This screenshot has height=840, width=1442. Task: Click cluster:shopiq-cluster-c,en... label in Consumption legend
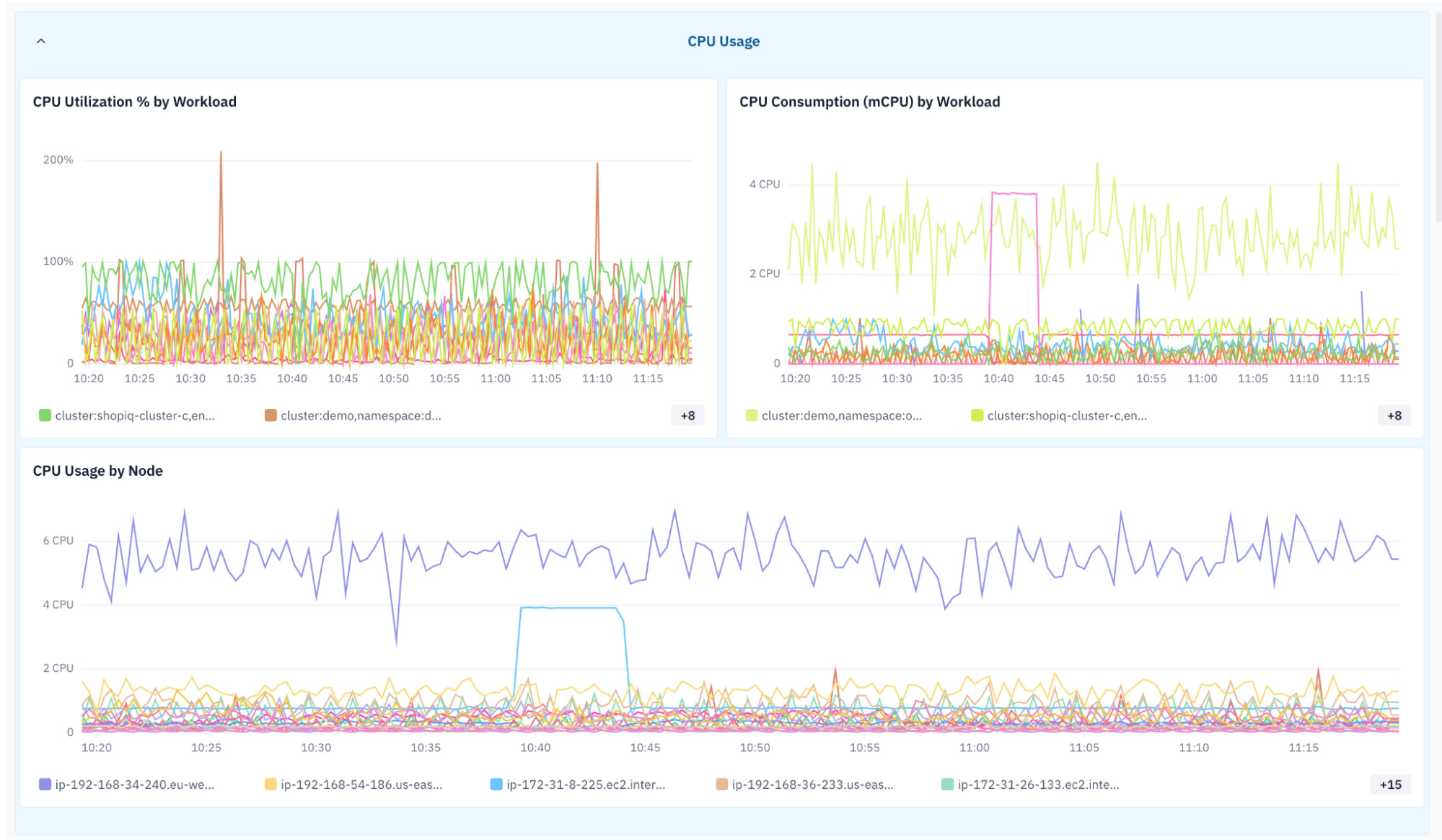point(1067,415)
